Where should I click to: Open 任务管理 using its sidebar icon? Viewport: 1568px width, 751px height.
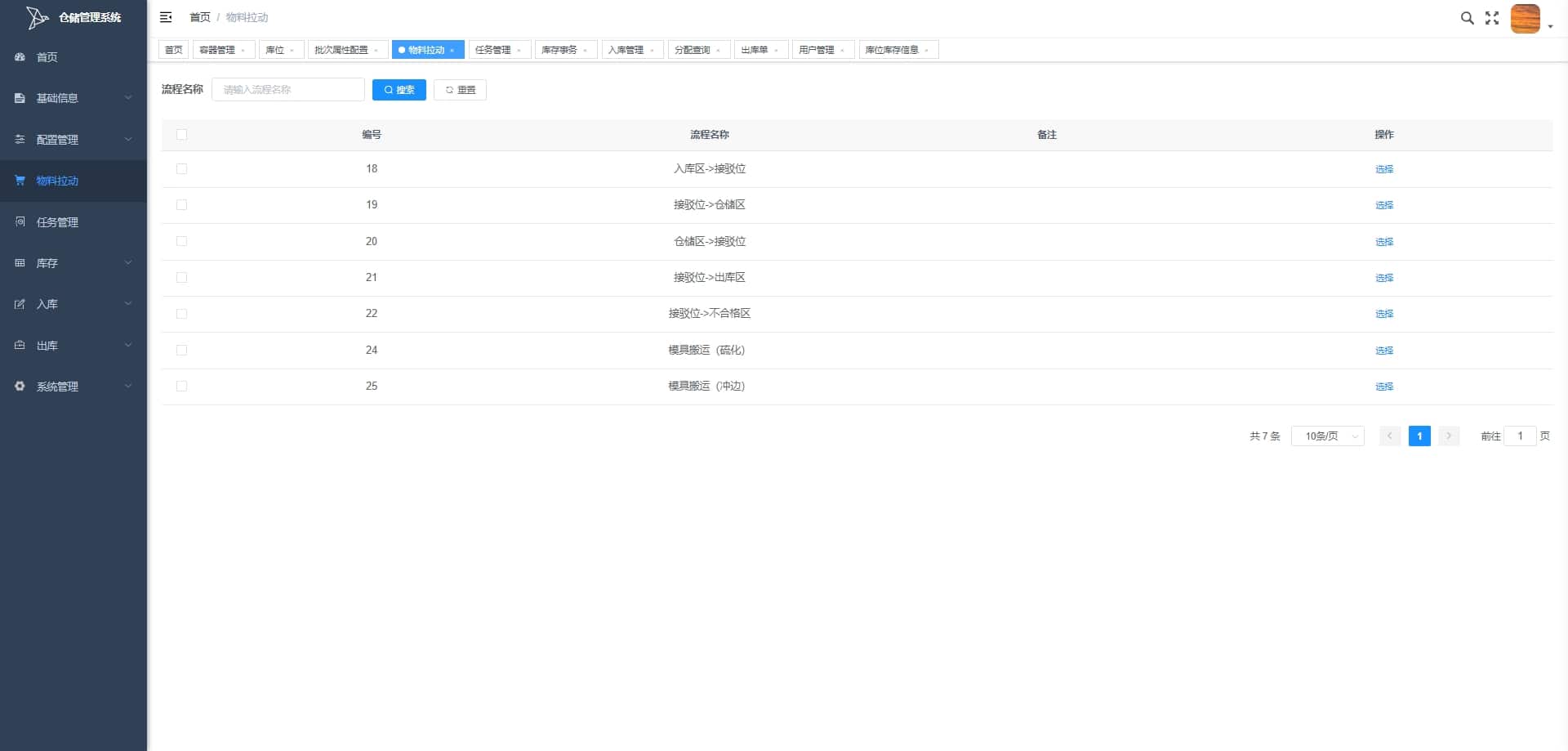pos(20,221)
